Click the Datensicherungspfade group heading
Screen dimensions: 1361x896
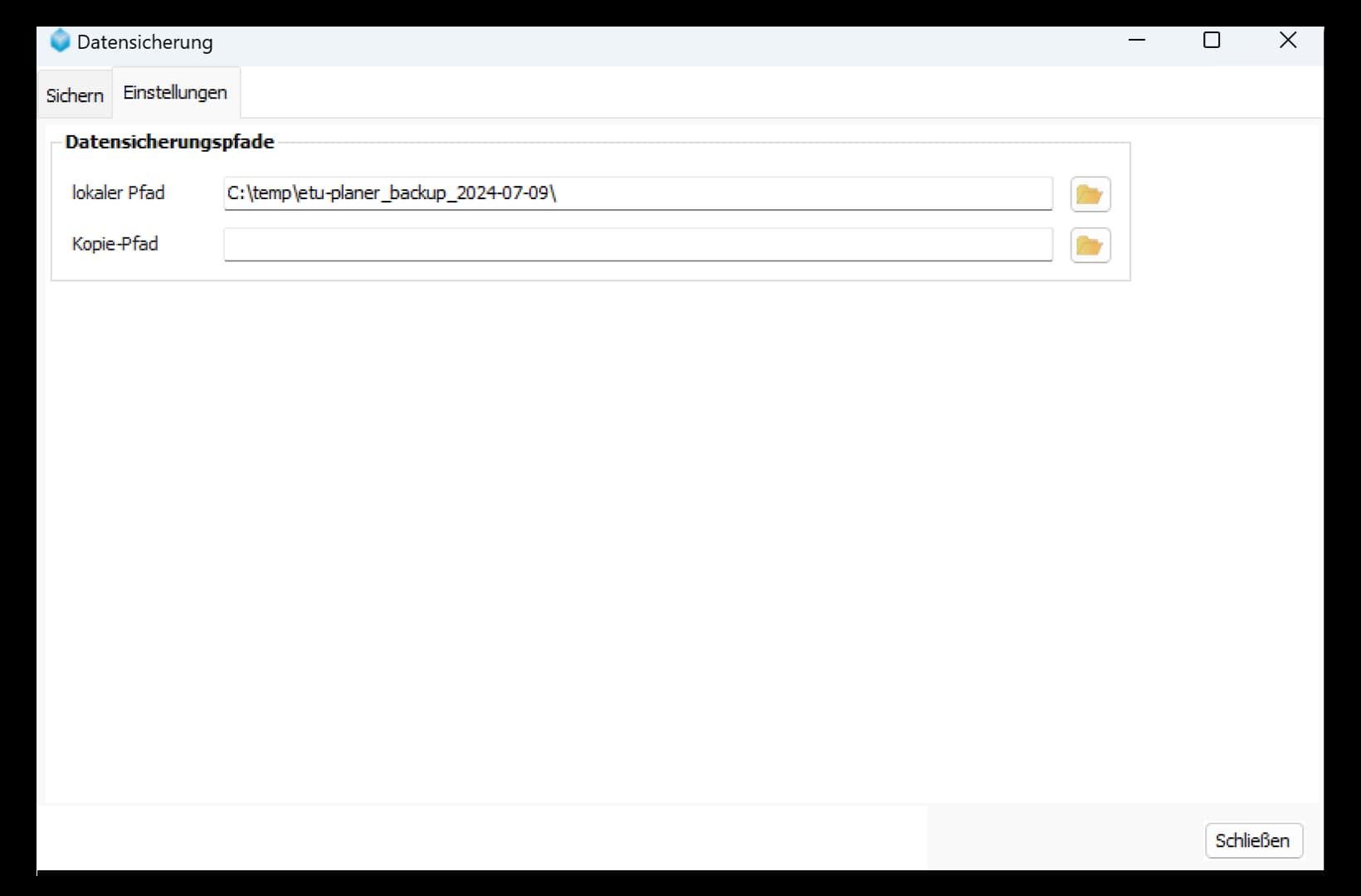click(x=169, y=142)
